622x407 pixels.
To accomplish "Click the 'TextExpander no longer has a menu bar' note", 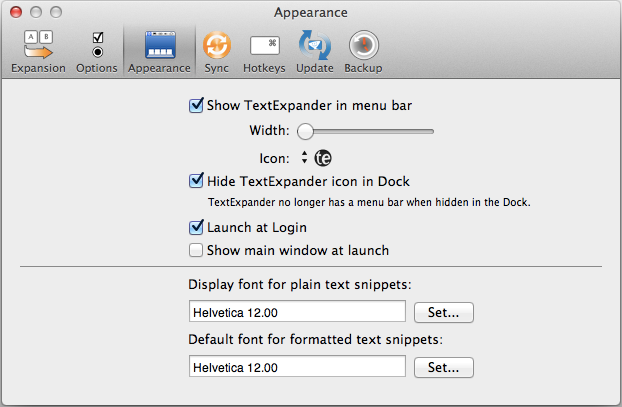I will click(x=369, y=202).
